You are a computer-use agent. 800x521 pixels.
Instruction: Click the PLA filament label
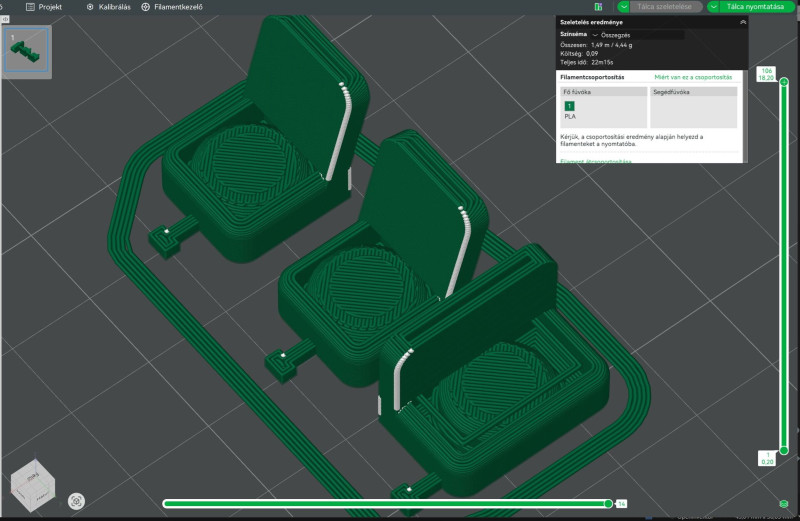click(x=570, y=116)
